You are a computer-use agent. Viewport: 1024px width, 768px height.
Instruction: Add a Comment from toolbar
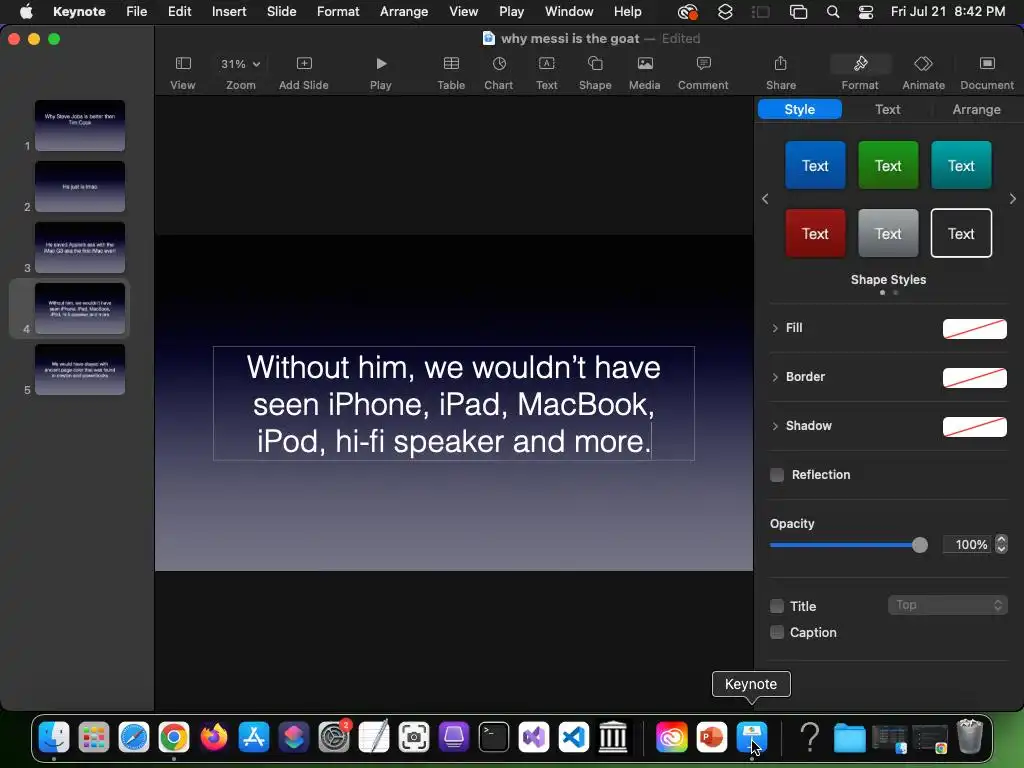click(x=703, y=72)
